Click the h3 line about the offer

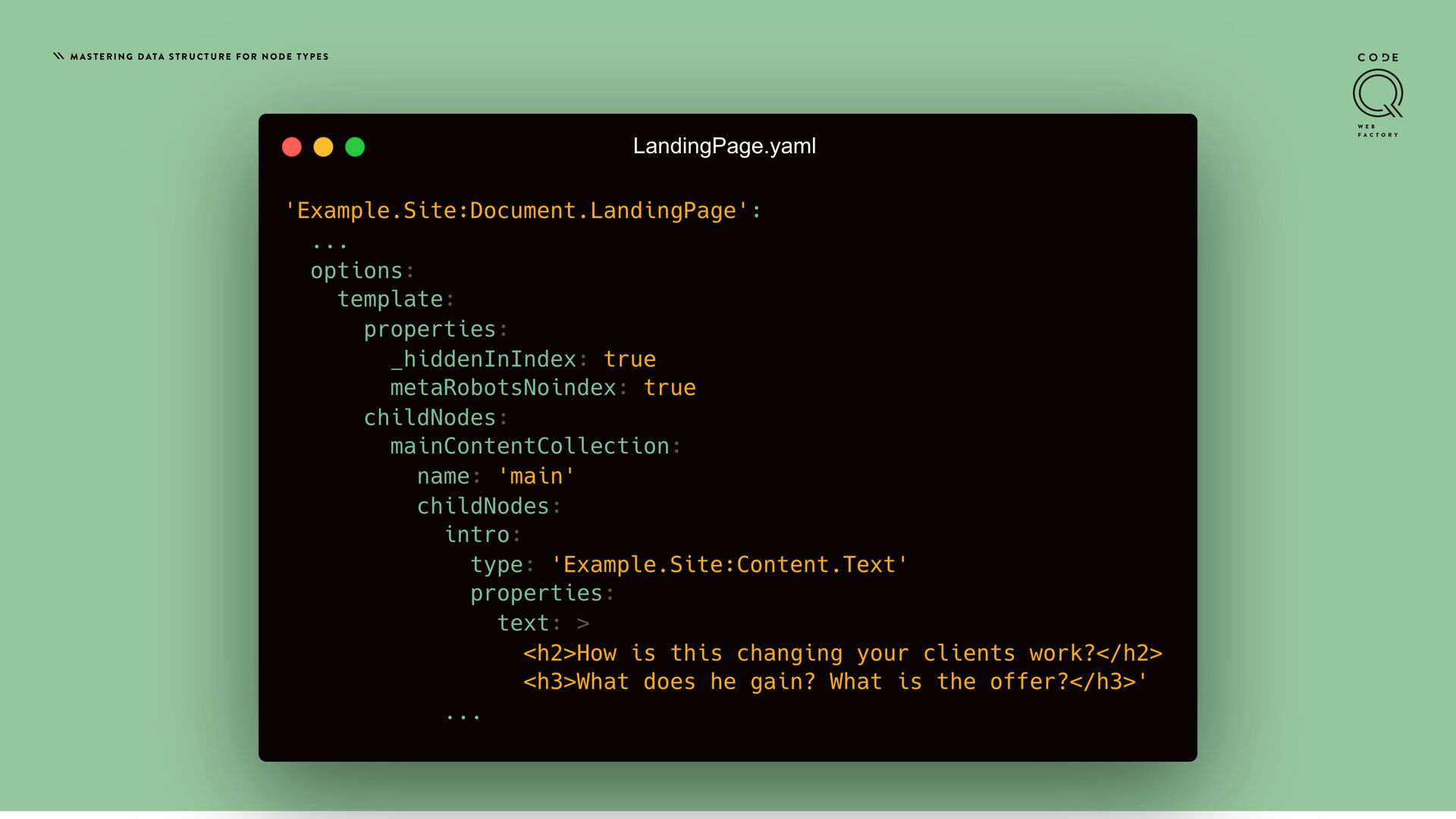click(834, 682)
